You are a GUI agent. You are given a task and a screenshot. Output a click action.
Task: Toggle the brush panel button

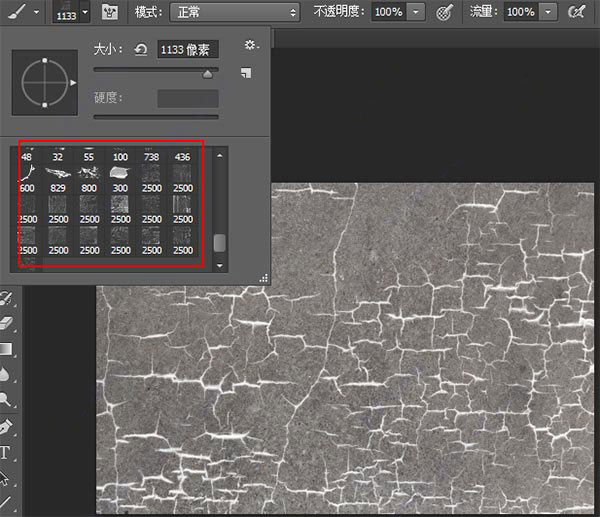112,12
